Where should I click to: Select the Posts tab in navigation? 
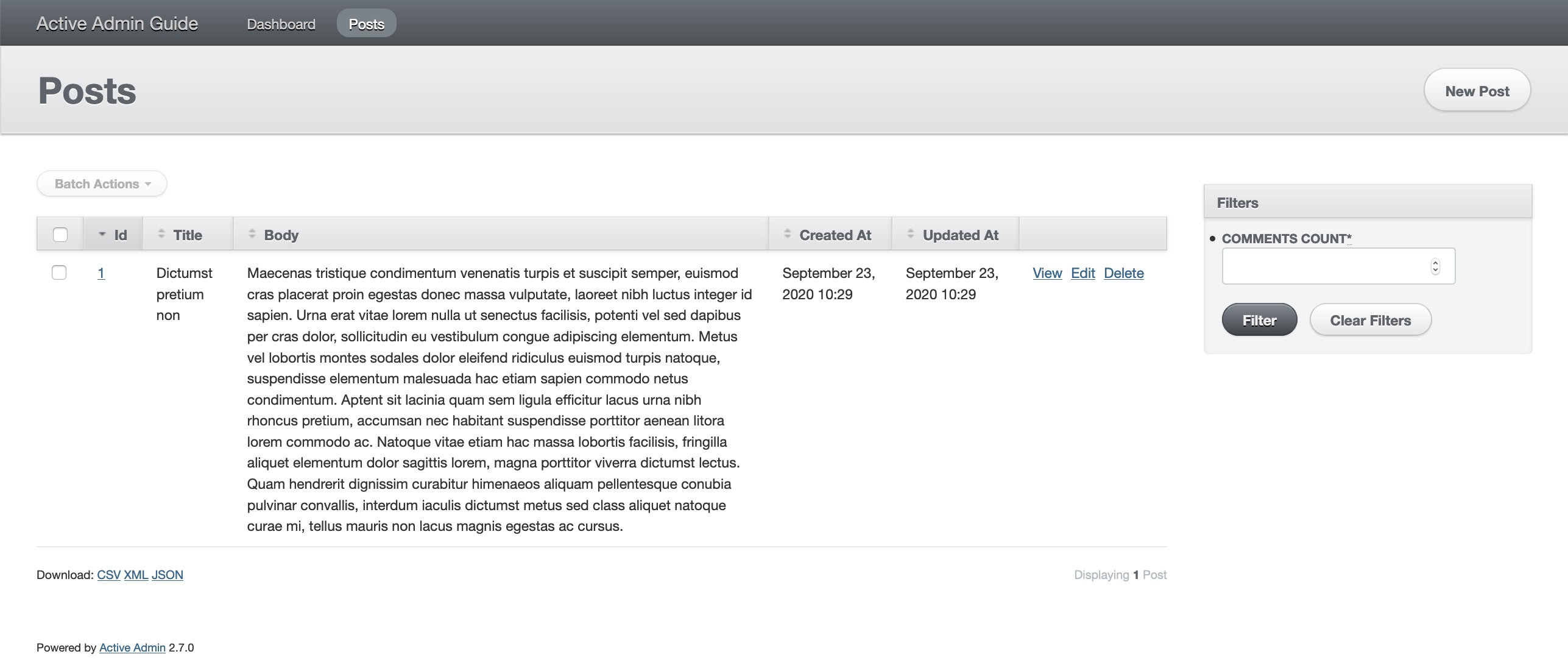click(366, 24)
